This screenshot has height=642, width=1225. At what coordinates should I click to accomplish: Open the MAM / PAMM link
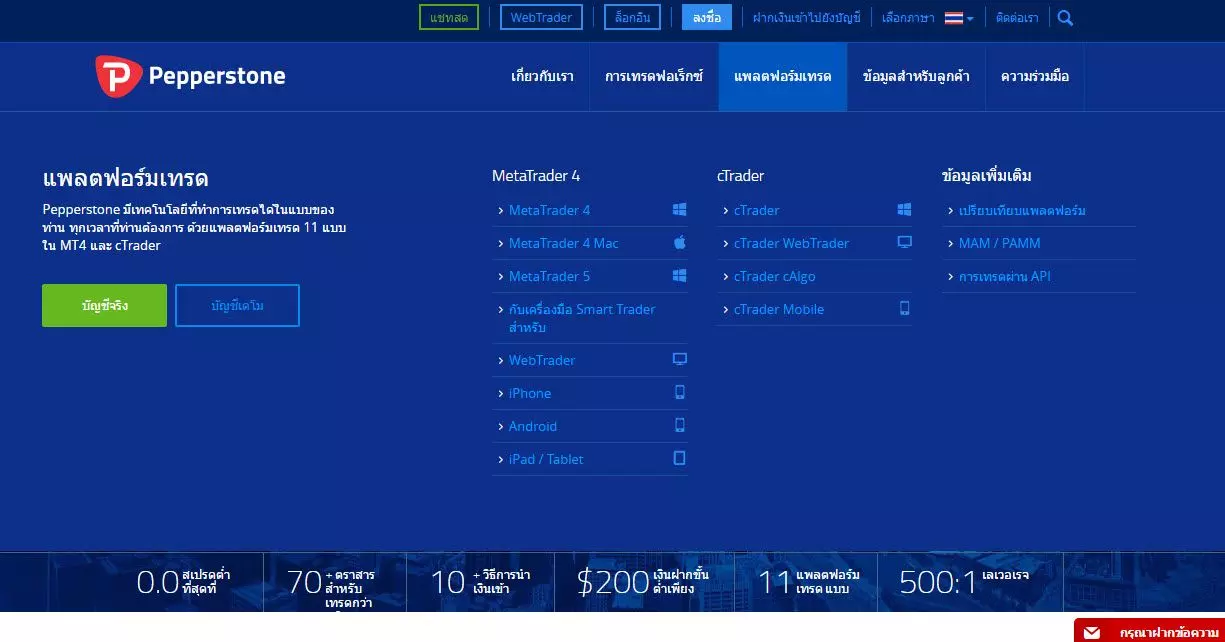coord(1000,243)
